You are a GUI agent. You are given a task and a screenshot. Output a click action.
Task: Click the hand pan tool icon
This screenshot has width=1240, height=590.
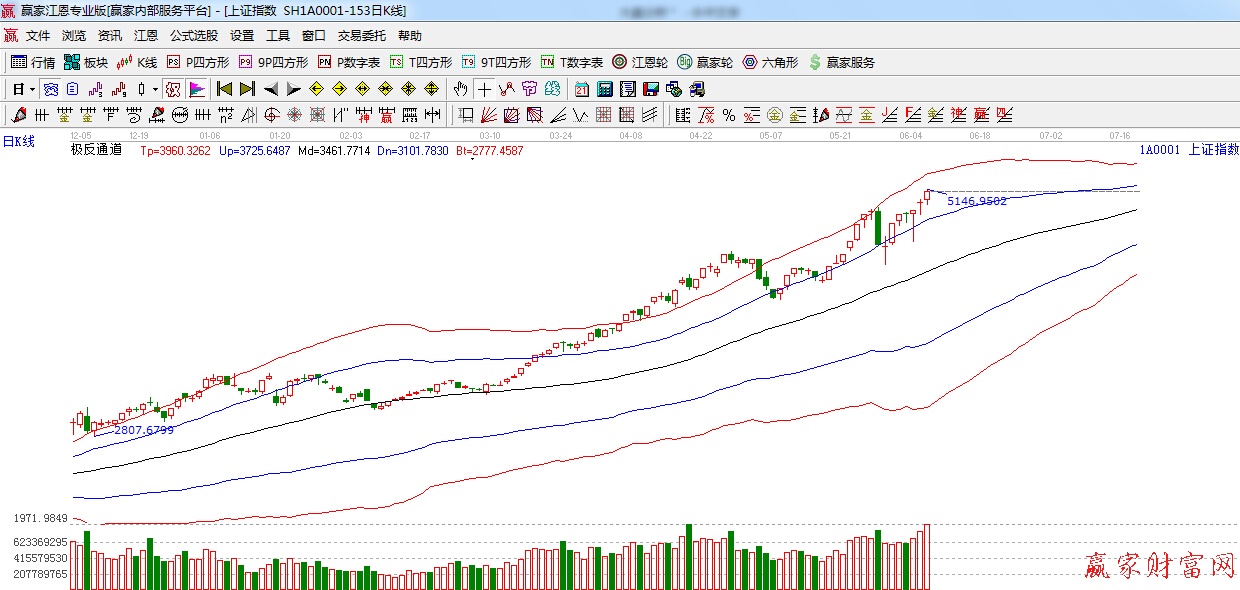click(460, 89)
